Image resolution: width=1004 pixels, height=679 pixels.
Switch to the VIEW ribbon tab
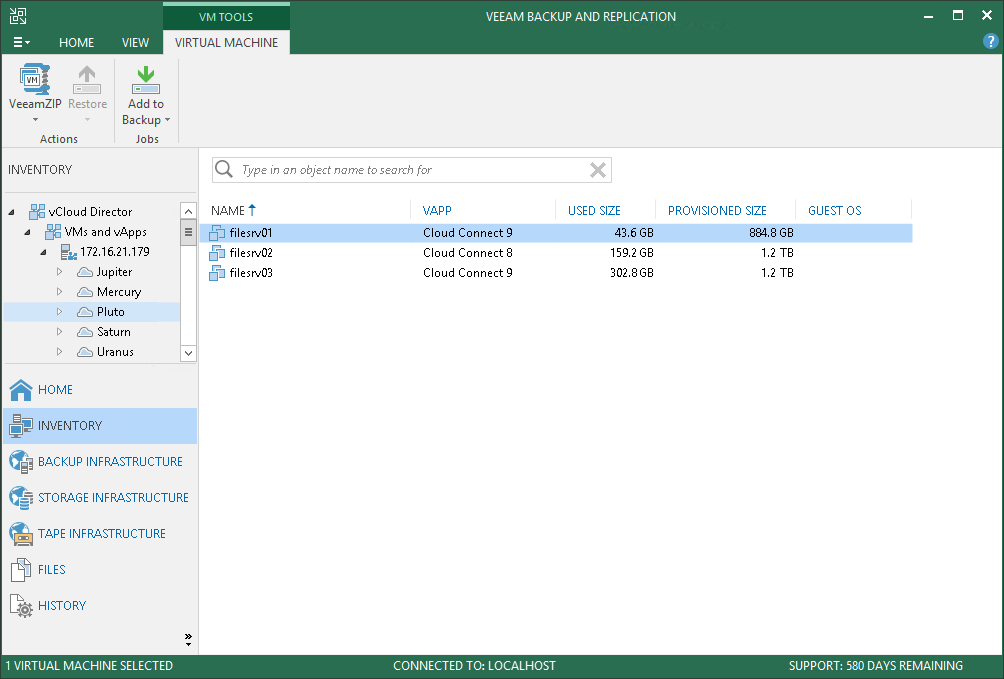[x=135, y=42]
